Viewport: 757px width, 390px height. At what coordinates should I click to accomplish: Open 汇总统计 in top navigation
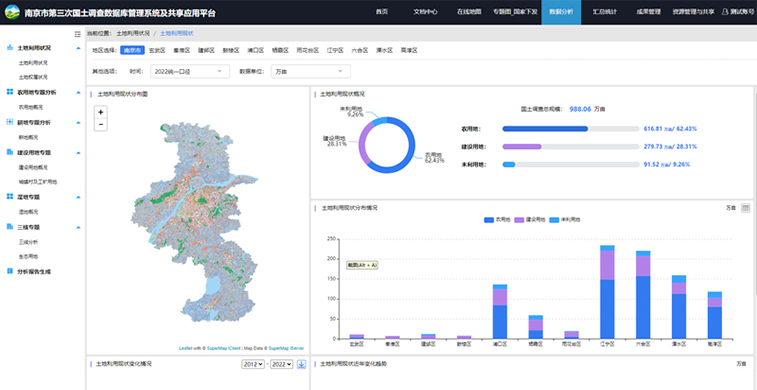click(604, 12)
